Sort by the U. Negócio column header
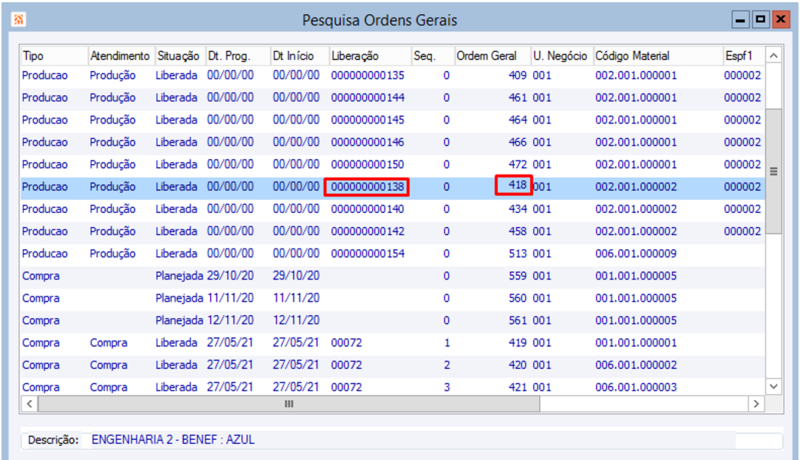The image size is (800, 460). [x=562, y=56]
